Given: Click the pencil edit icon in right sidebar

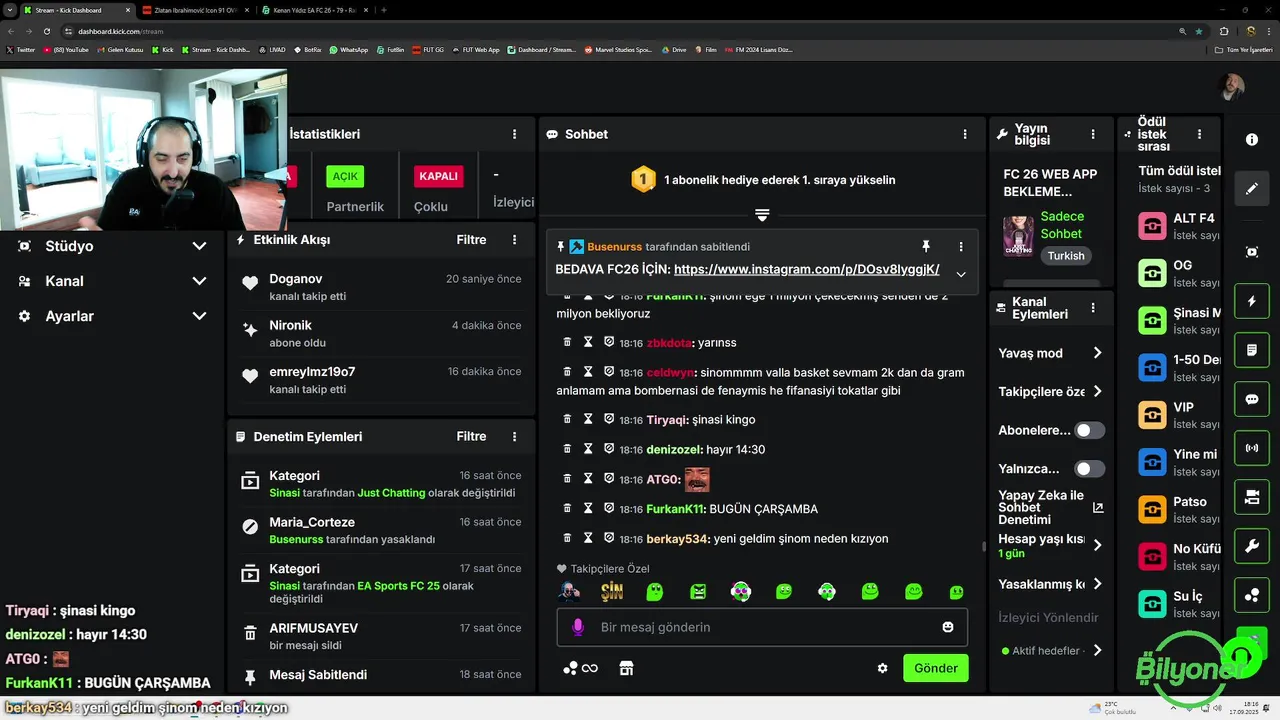Looking at the screenshot, I should pyautogui.click(x=1252, y=188).
